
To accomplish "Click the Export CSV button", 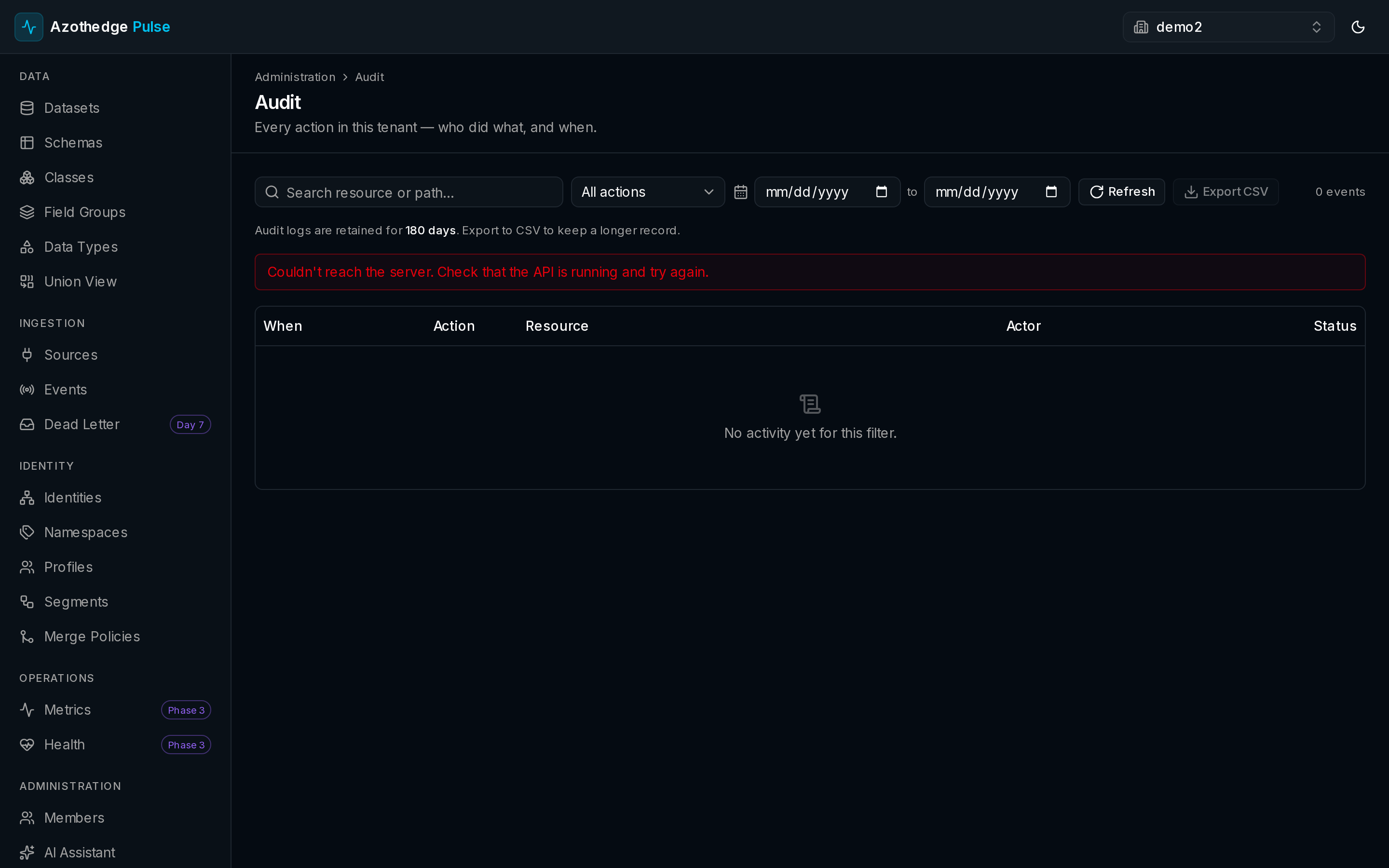I will (1226, 192).
